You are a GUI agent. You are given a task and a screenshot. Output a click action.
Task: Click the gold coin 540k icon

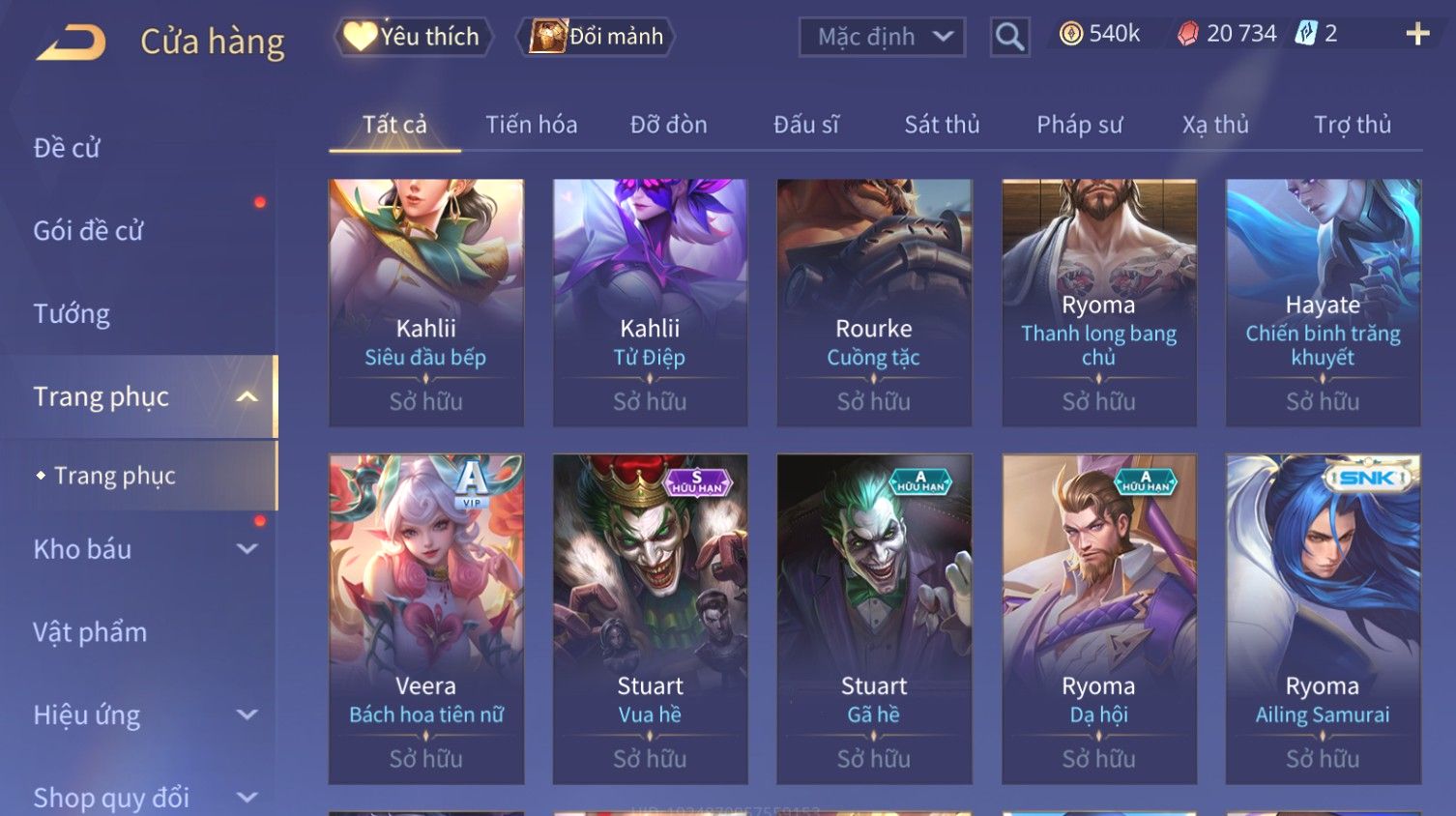click(x=1070, y=34)
